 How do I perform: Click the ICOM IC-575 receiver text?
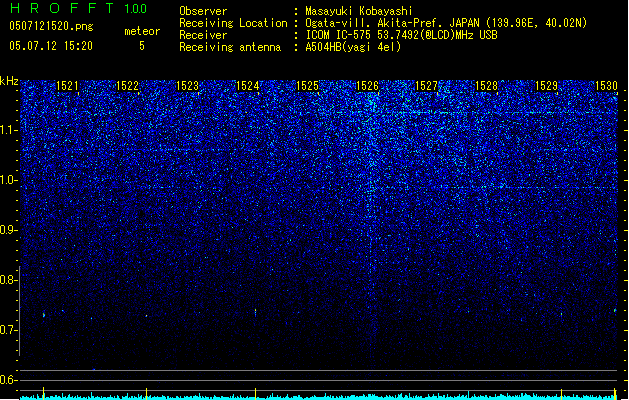point(401,35)
